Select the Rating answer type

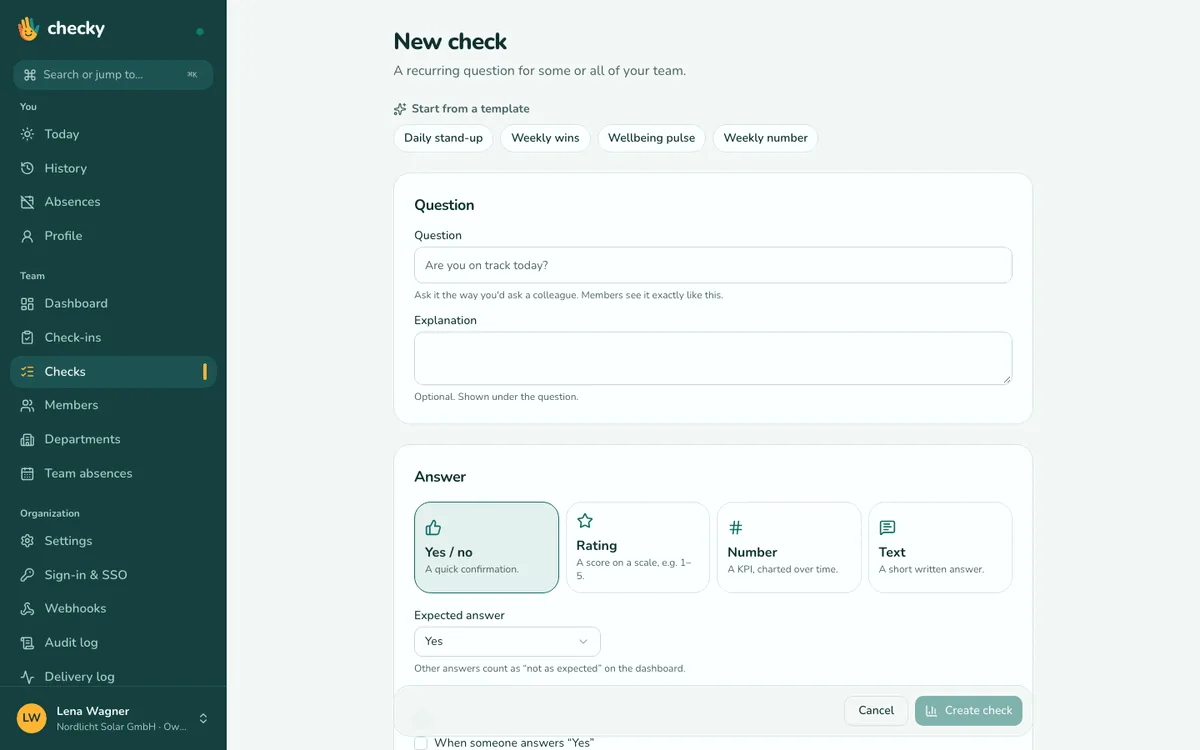coord(638,547)
